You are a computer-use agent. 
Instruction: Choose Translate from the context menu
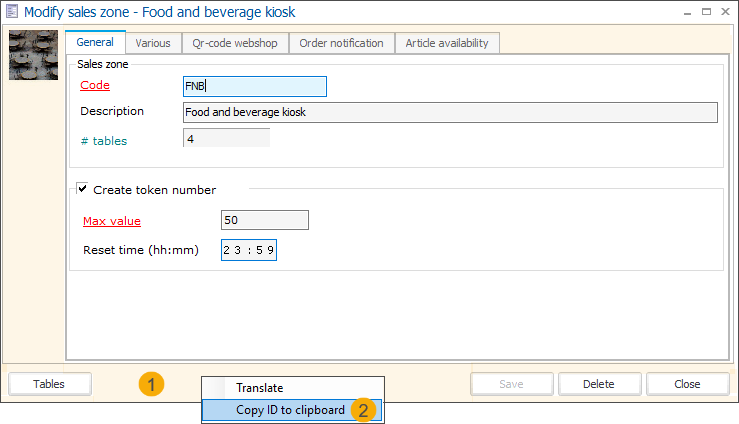259,387
